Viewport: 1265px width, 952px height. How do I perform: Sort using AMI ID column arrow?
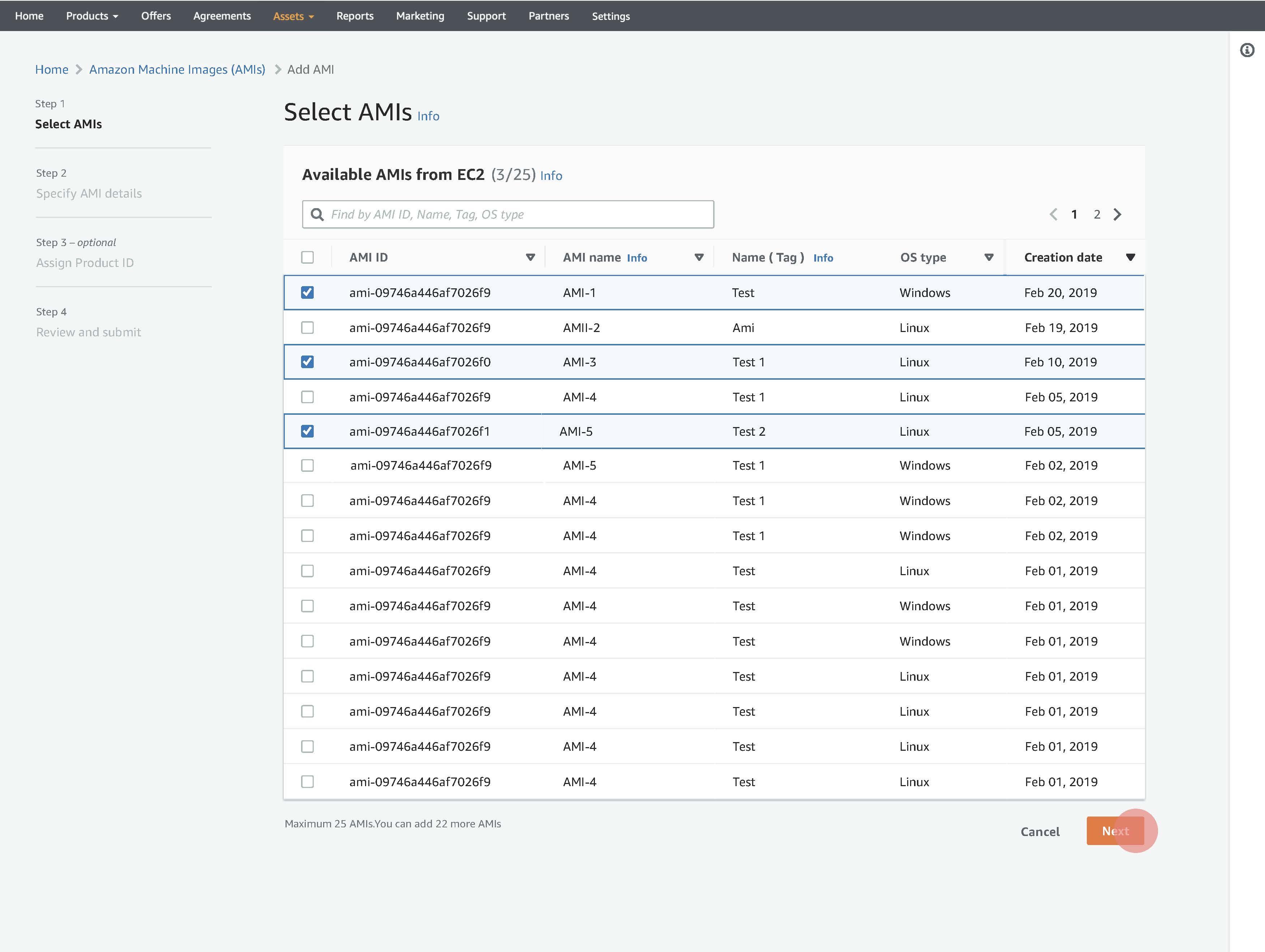point(530,257)
